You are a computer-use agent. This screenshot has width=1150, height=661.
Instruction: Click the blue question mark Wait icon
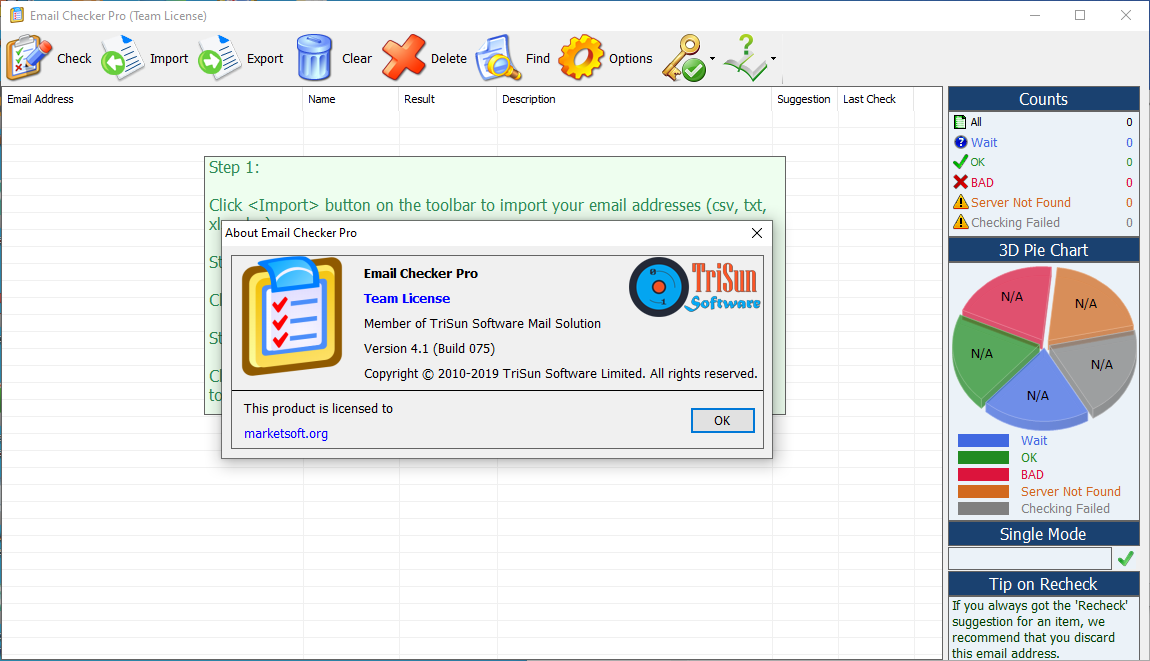[x=960, y=142]
